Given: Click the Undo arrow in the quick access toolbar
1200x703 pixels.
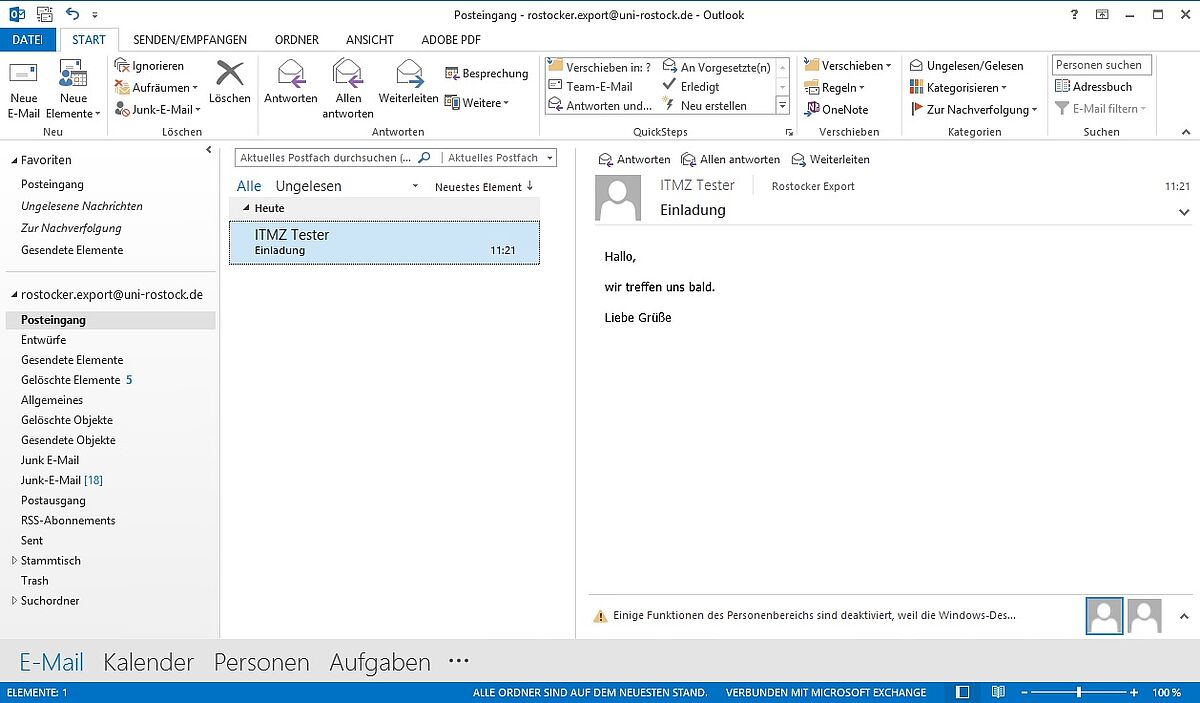Looking at the screenshot, I should pos(72,15).
